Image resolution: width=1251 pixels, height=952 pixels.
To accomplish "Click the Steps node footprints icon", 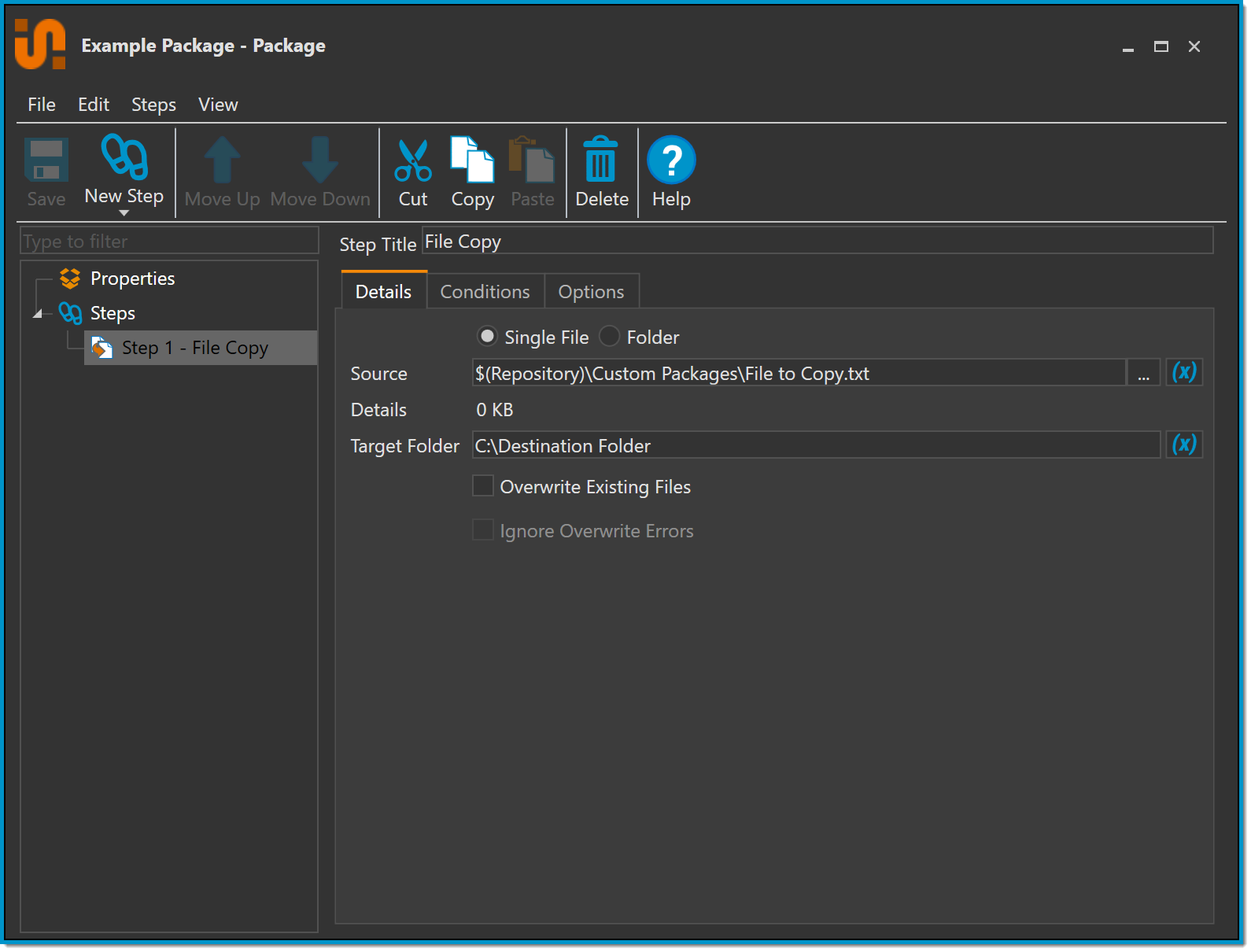I will click(70, 313).
